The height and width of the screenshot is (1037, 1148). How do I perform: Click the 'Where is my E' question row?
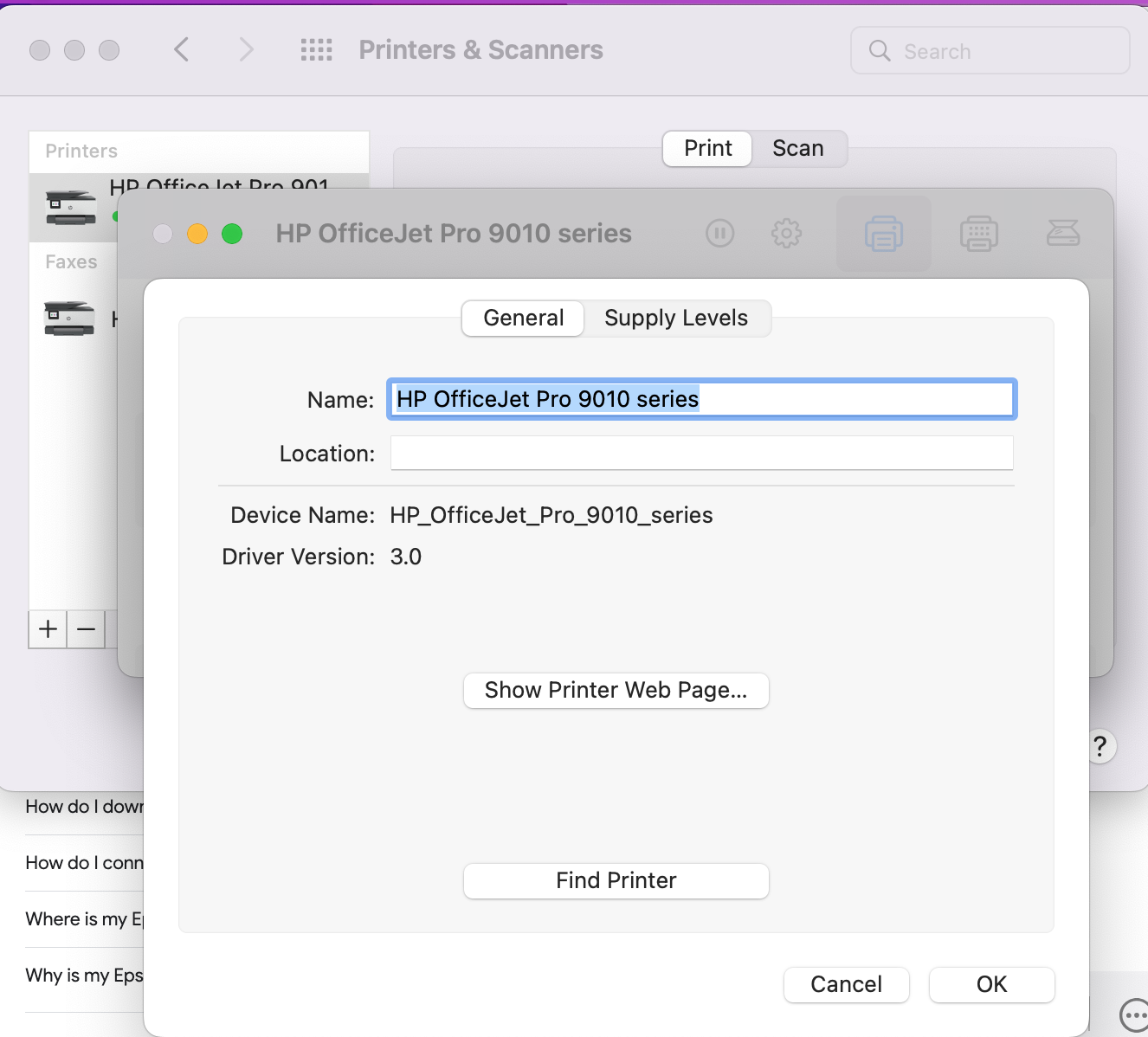[85, 919]
